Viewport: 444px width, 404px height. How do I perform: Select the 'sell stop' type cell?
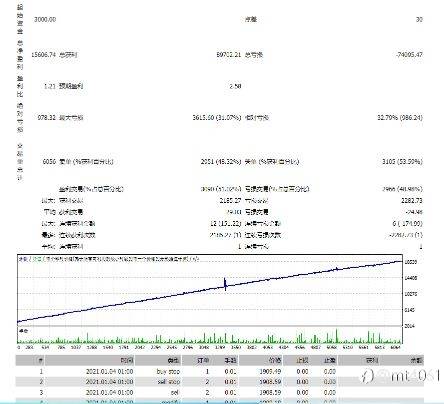tap(168, 382)
